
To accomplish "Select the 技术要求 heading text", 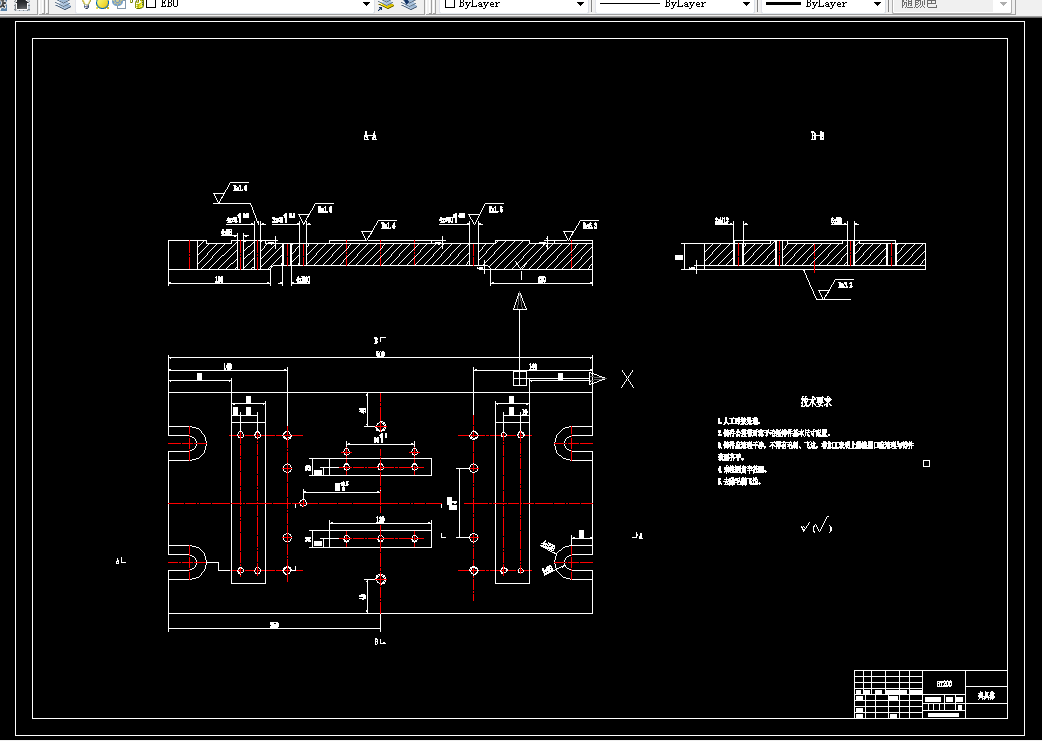I will click(x=816, y=401).
